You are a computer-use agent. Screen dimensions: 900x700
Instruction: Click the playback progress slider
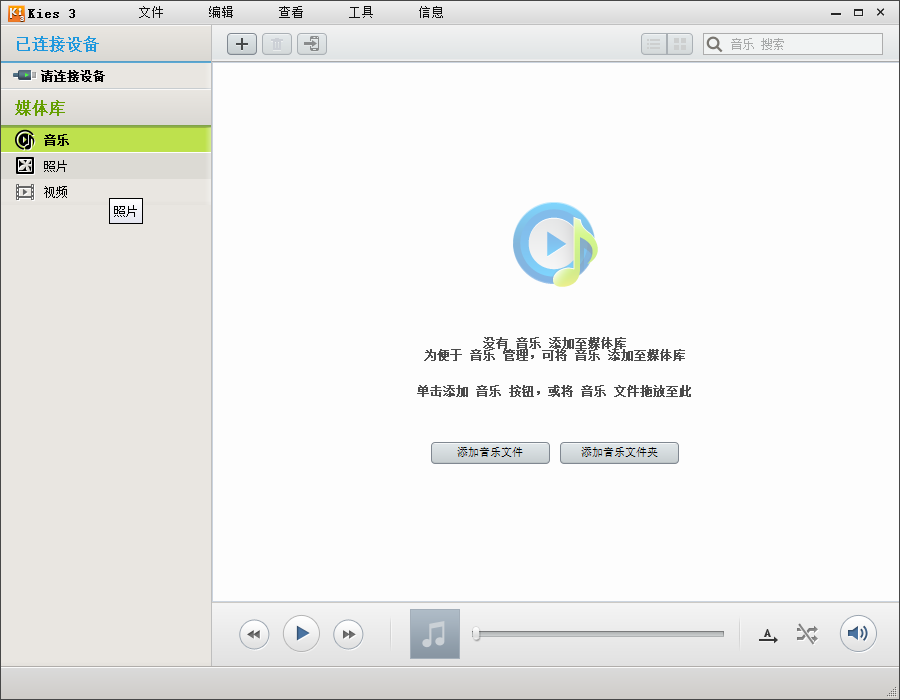click(598, 634)
